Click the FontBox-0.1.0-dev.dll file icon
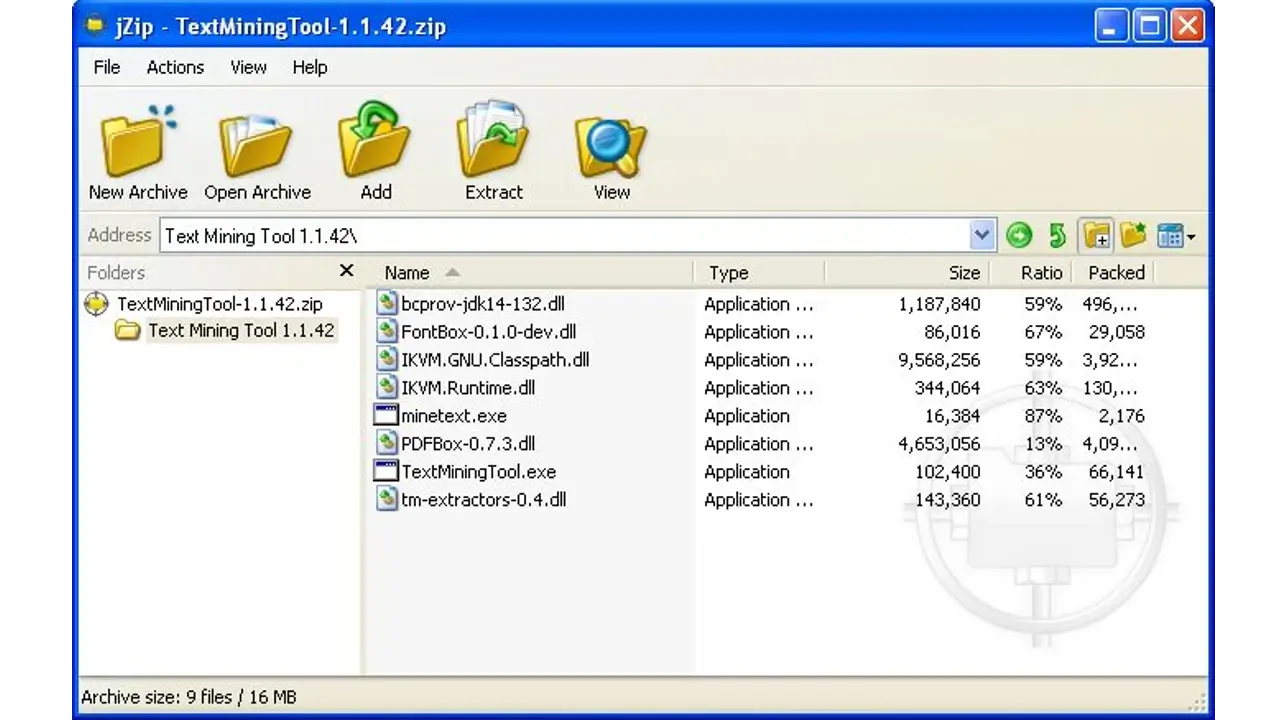Image resolution: width=1280 pixels, height=720 pixels. 386,331
